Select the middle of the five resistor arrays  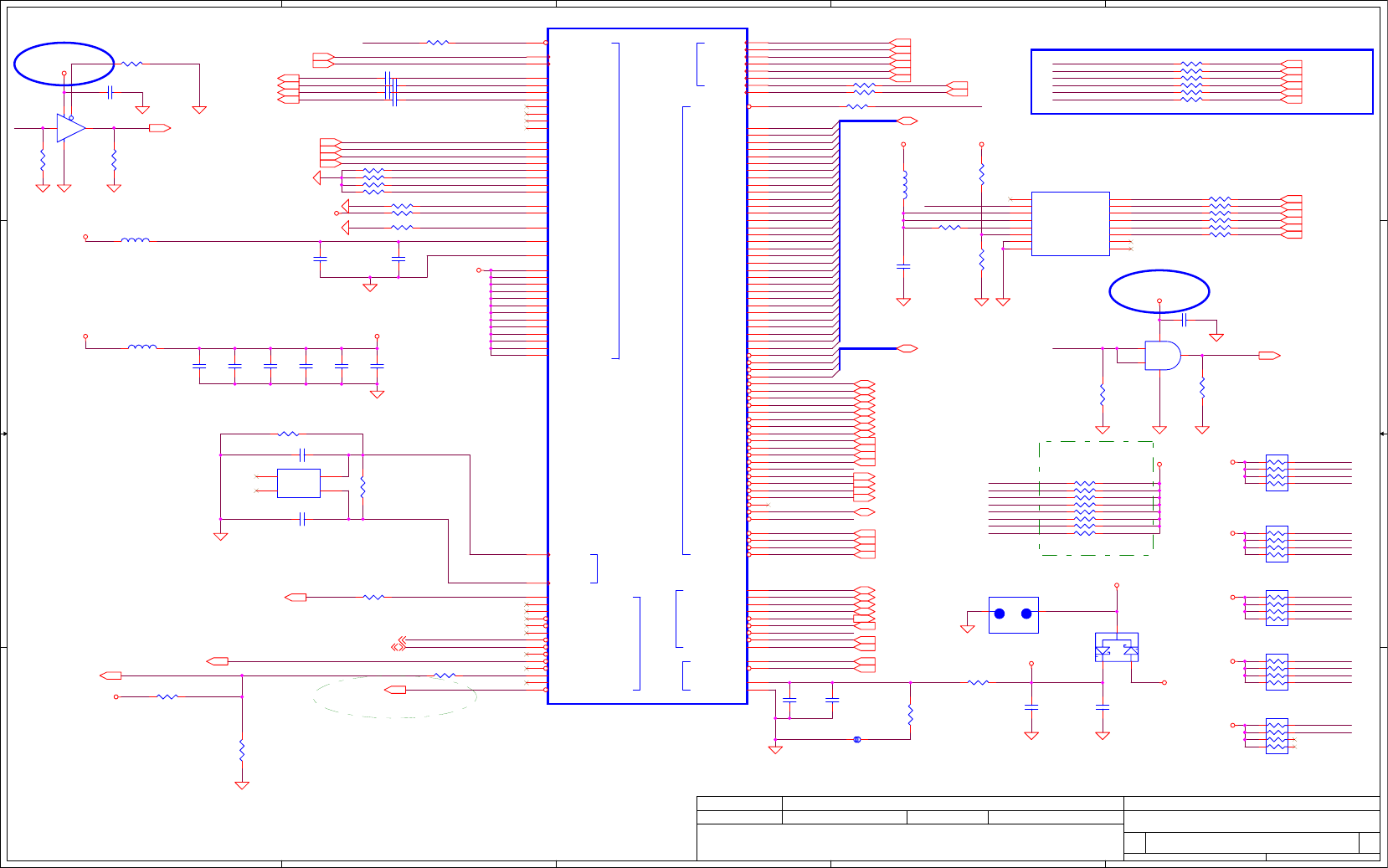(x=1277, y=609)
